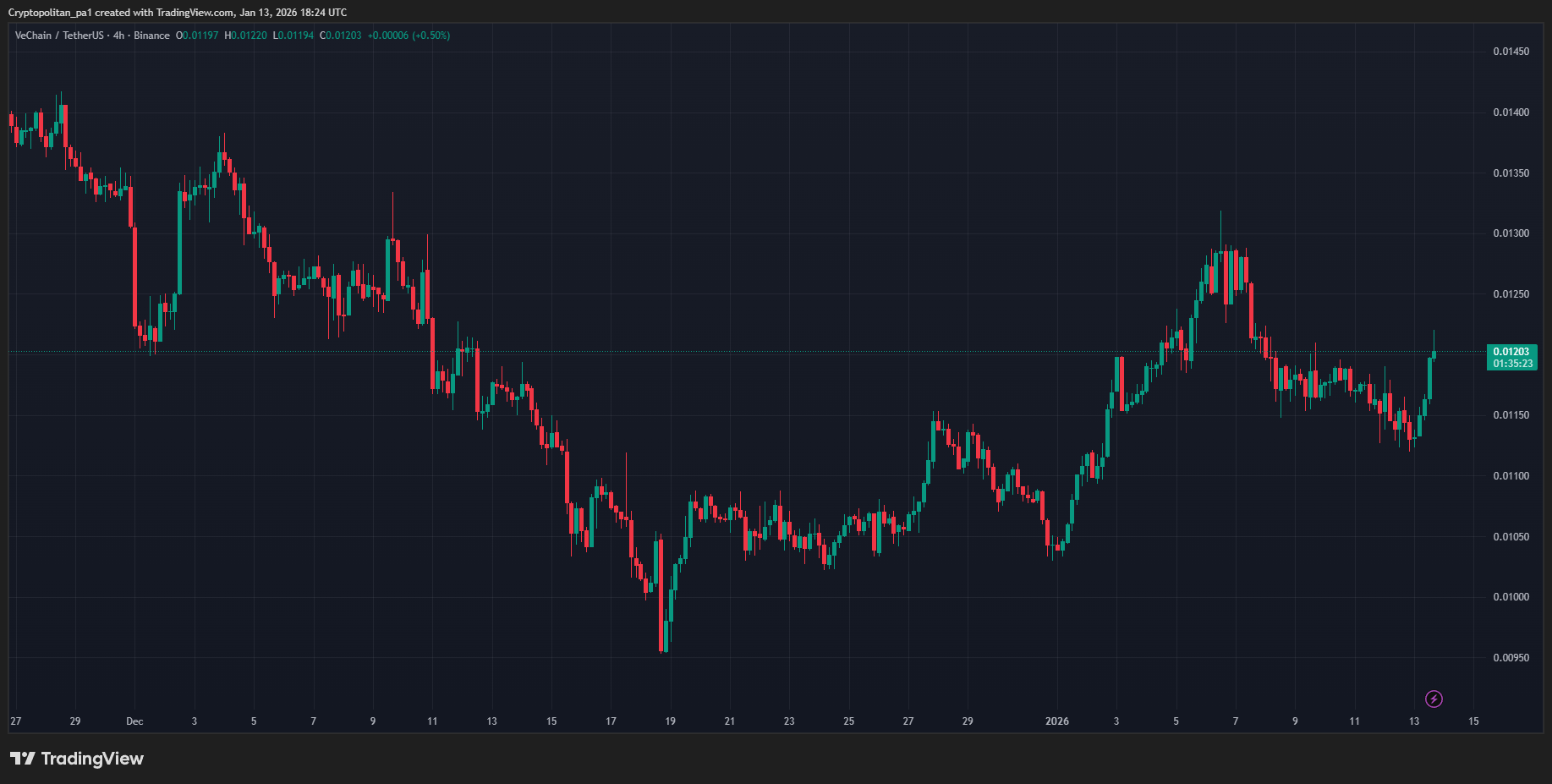Image resolution: width=1552 pixels, height=784 pixels.
Task: Open the VeChain / TetherUS symbol search
Action: tap(59, 36)
